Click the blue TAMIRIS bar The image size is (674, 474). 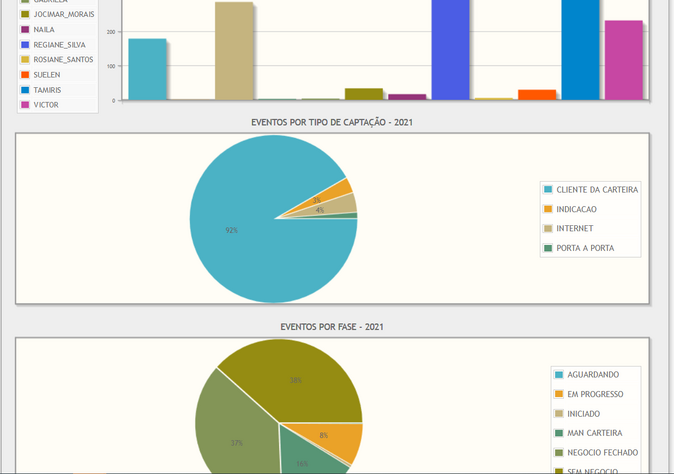pyautogui.click(x=580, y=50)
